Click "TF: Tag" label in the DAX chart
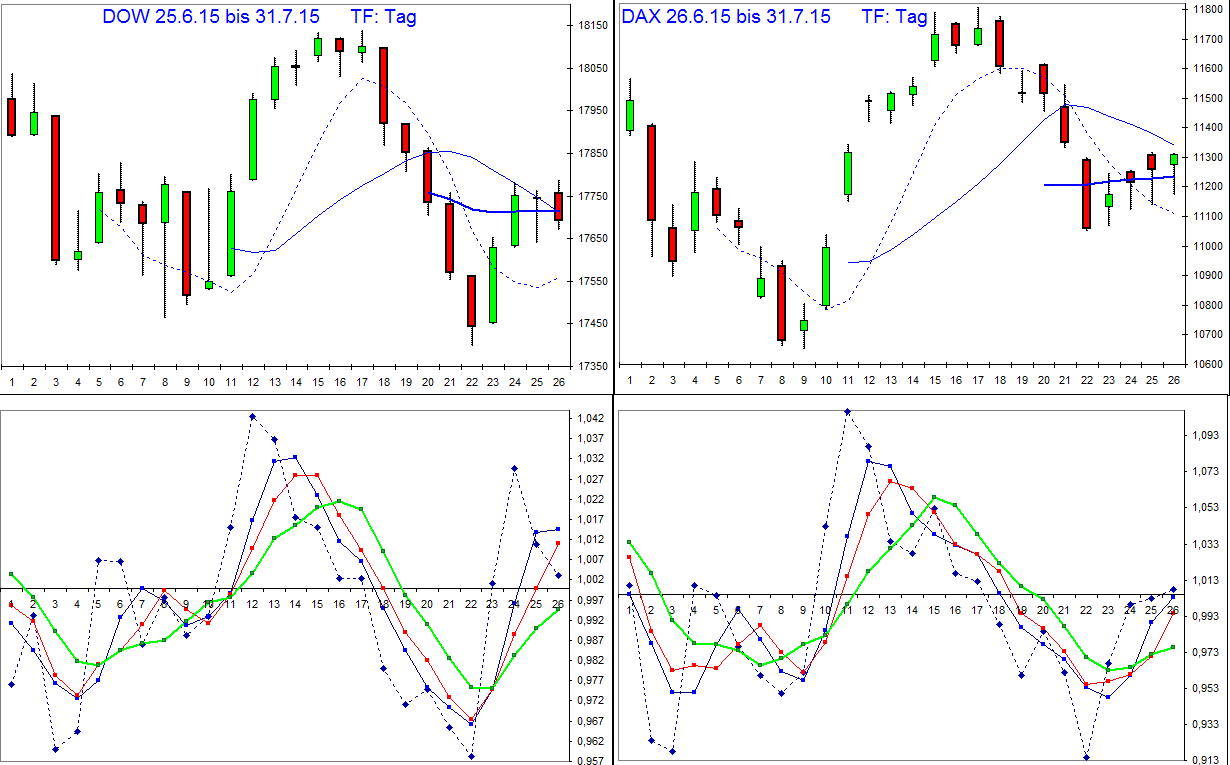This screenshot has width=1230, height=765. click(x=894, y=16)
